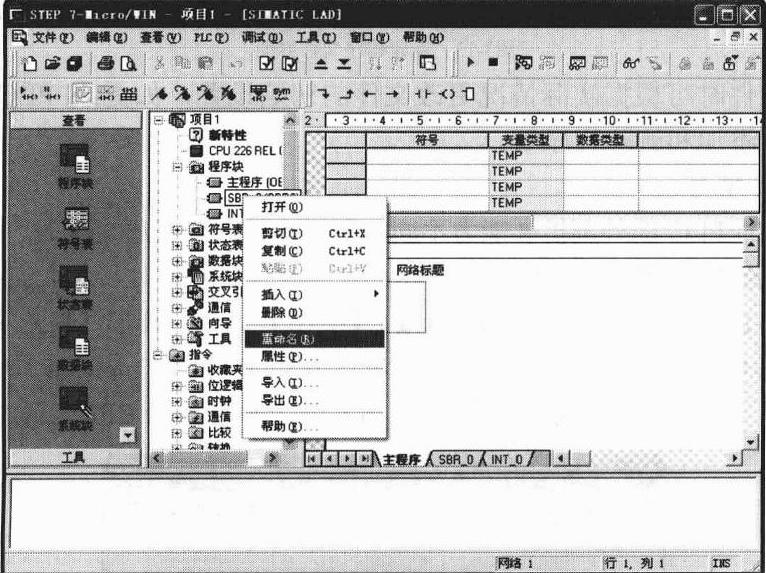Image resolution: width=766 pixels, height=573 pixels.
Task: Open Program Block in View bar
Action: click(75, 166)
